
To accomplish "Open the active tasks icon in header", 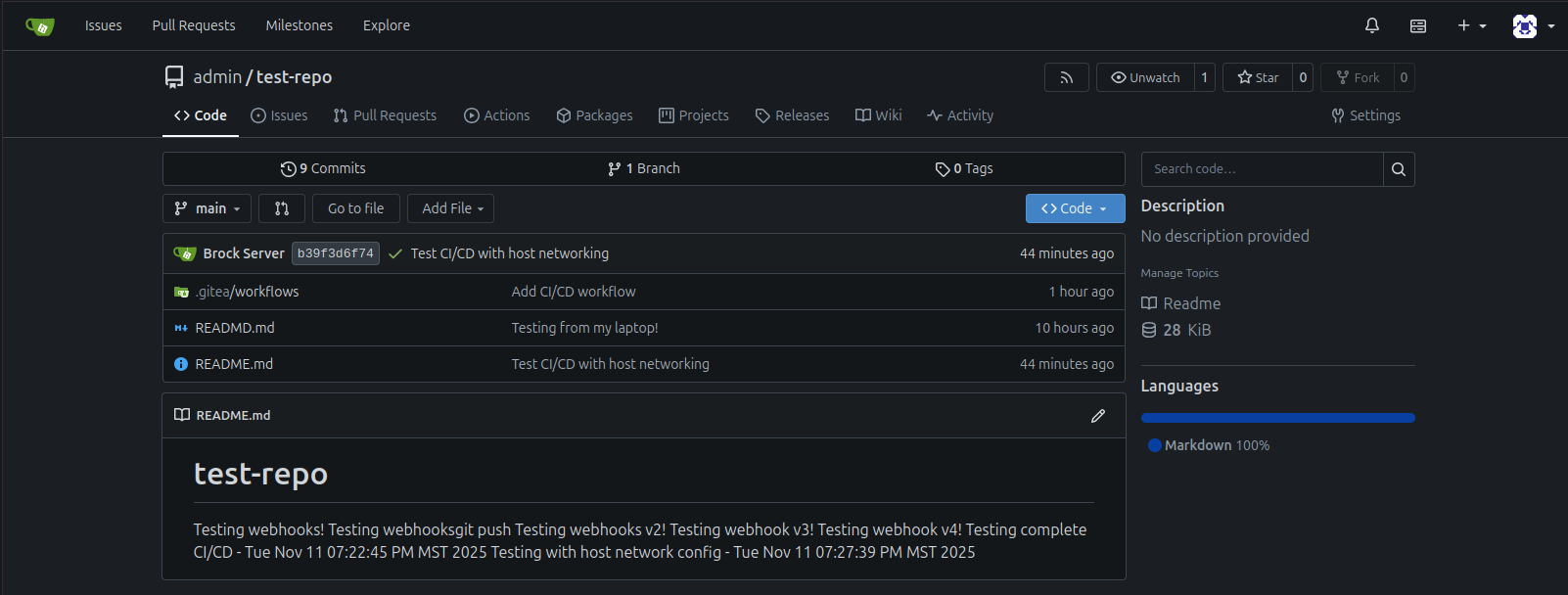I will [x=1417, y=25].
